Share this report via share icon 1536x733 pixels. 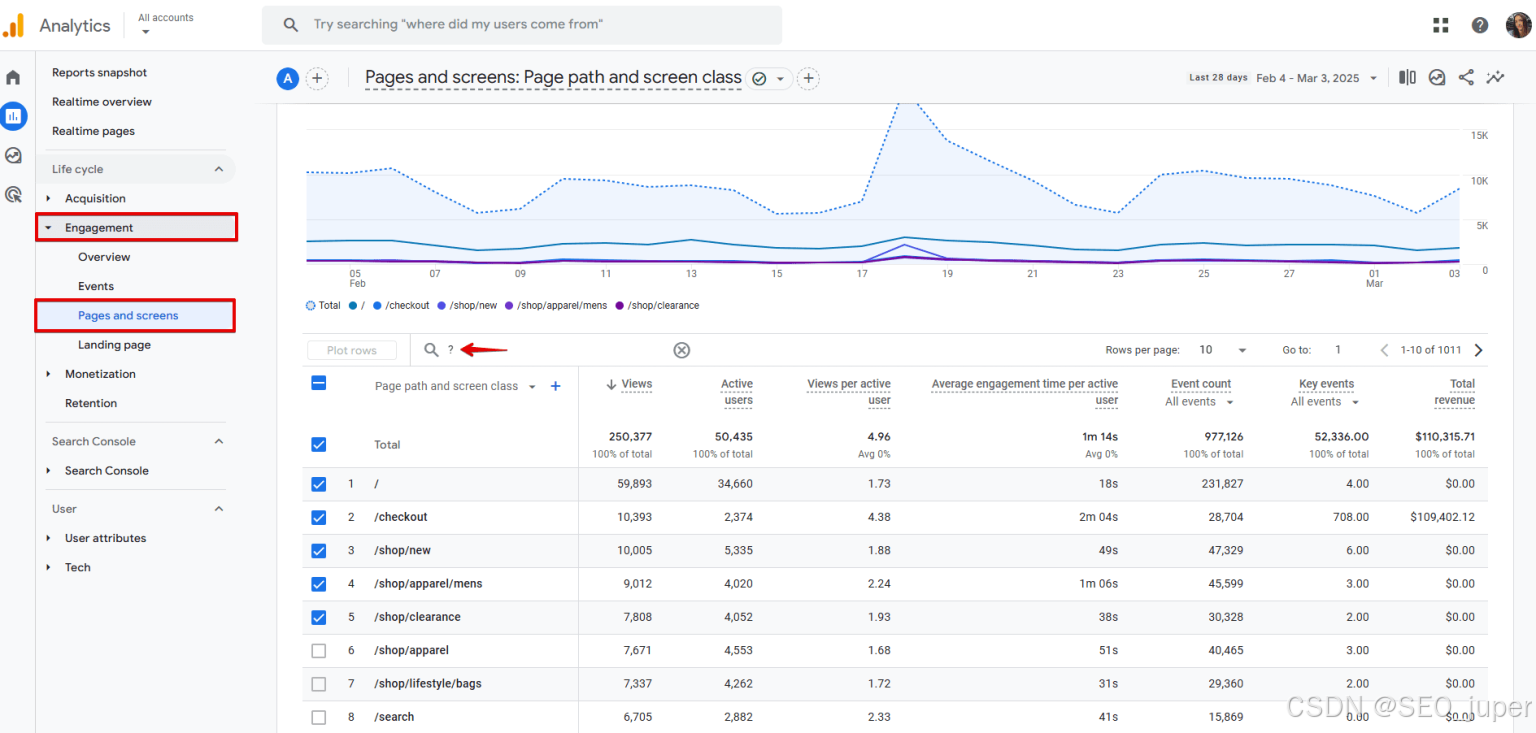coord(1466,77)
